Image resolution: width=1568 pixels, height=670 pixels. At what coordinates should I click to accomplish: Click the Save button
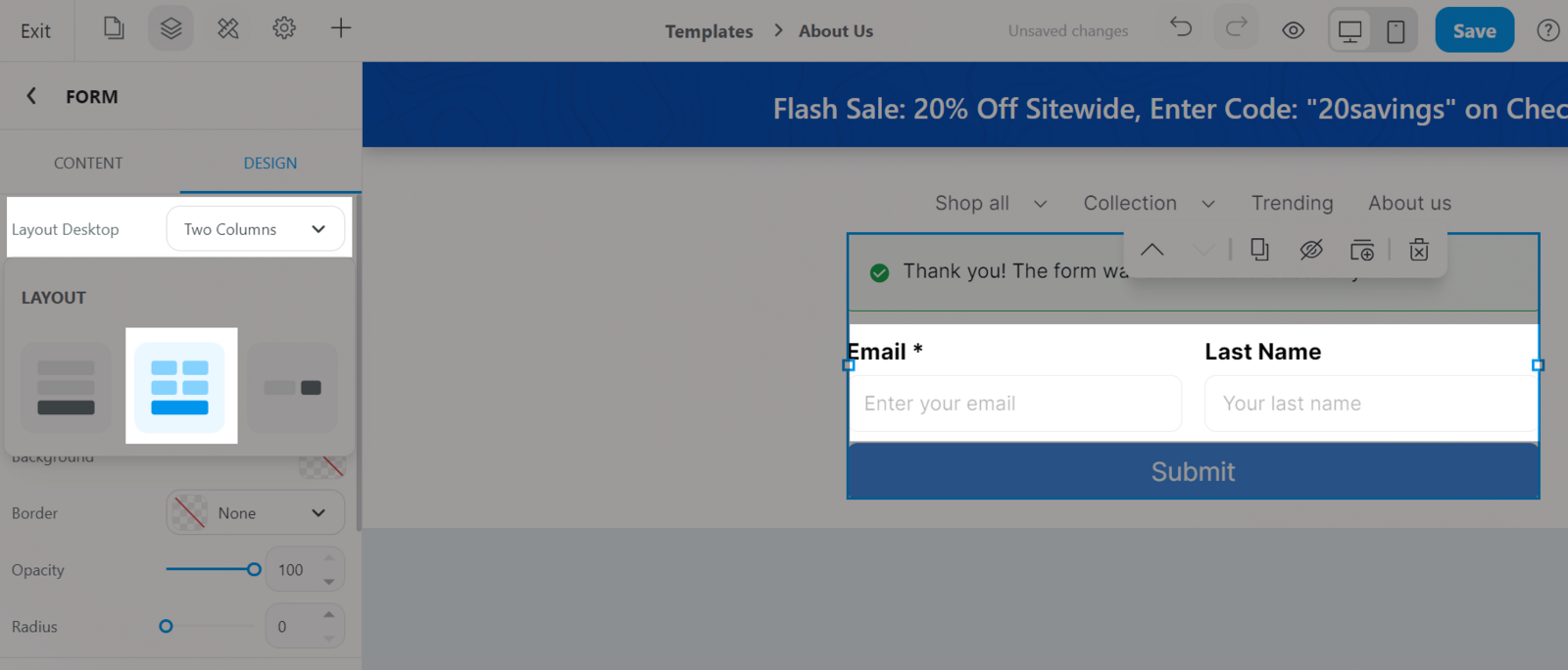click(x=1474, y=30)
